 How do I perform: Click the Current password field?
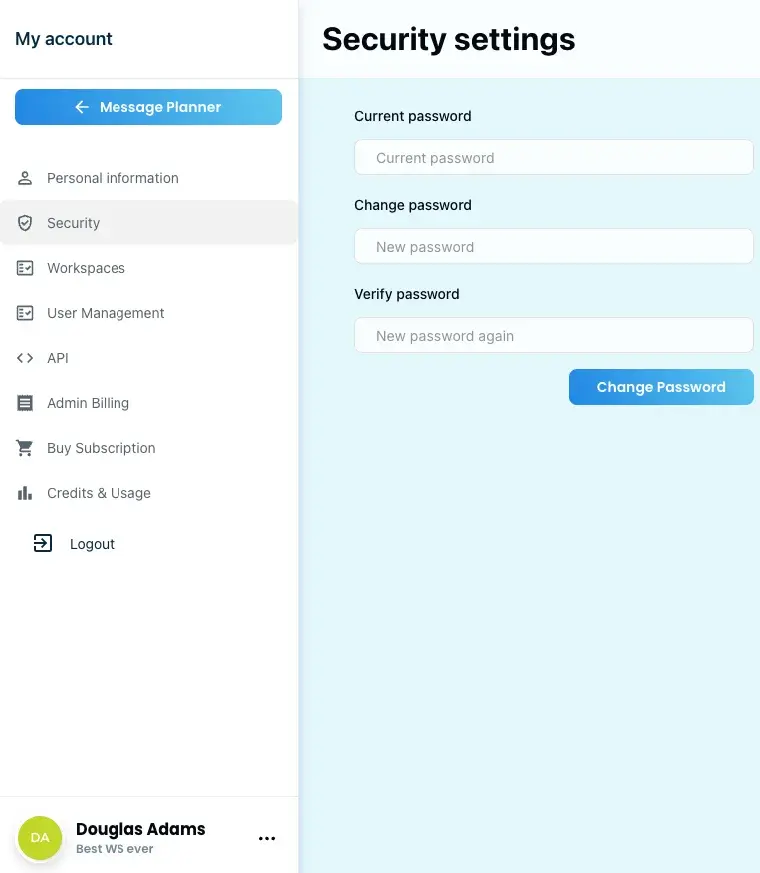553,157
